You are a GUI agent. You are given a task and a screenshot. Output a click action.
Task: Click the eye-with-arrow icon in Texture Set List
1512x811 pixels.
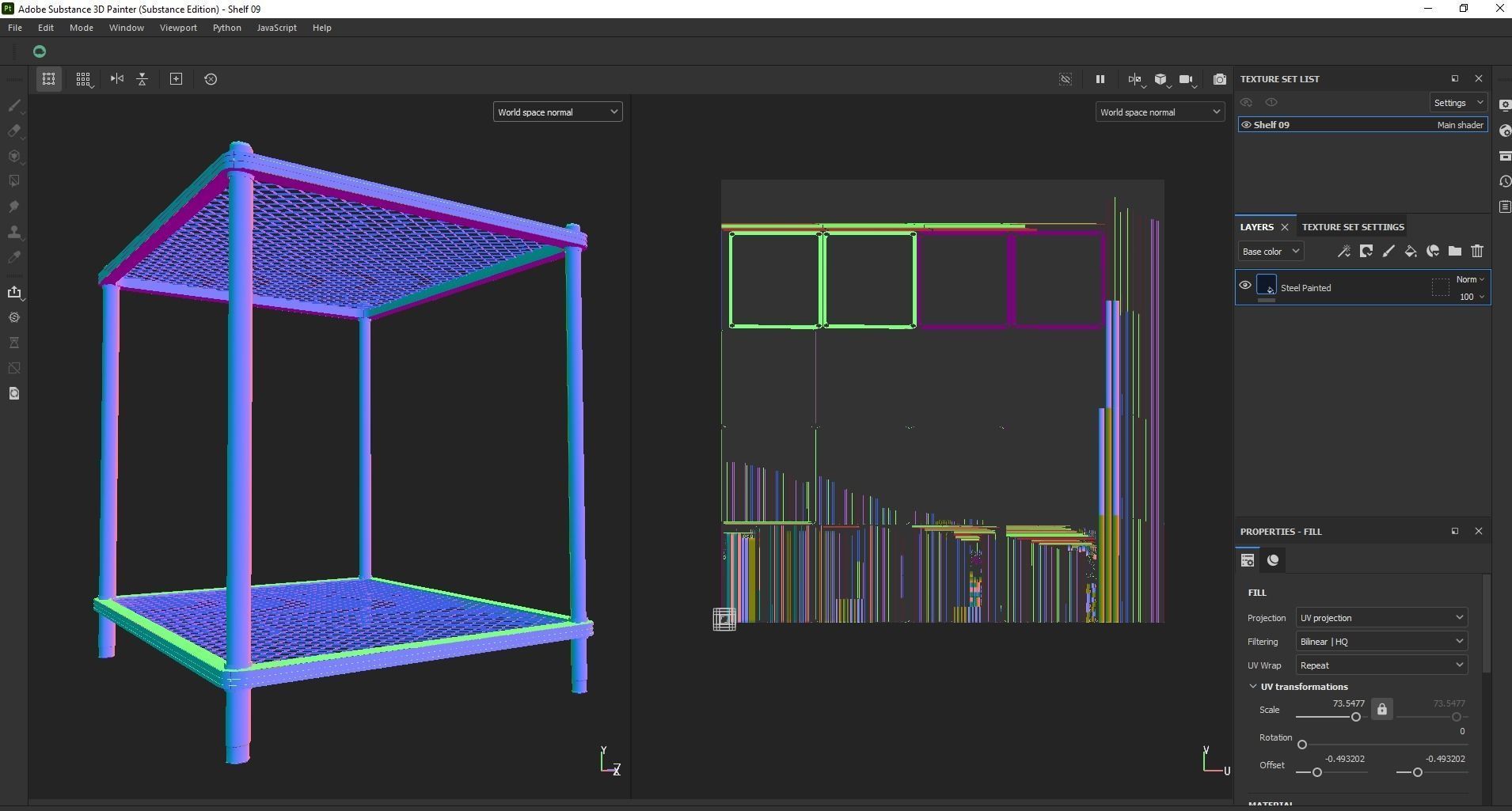(1247, 103)
